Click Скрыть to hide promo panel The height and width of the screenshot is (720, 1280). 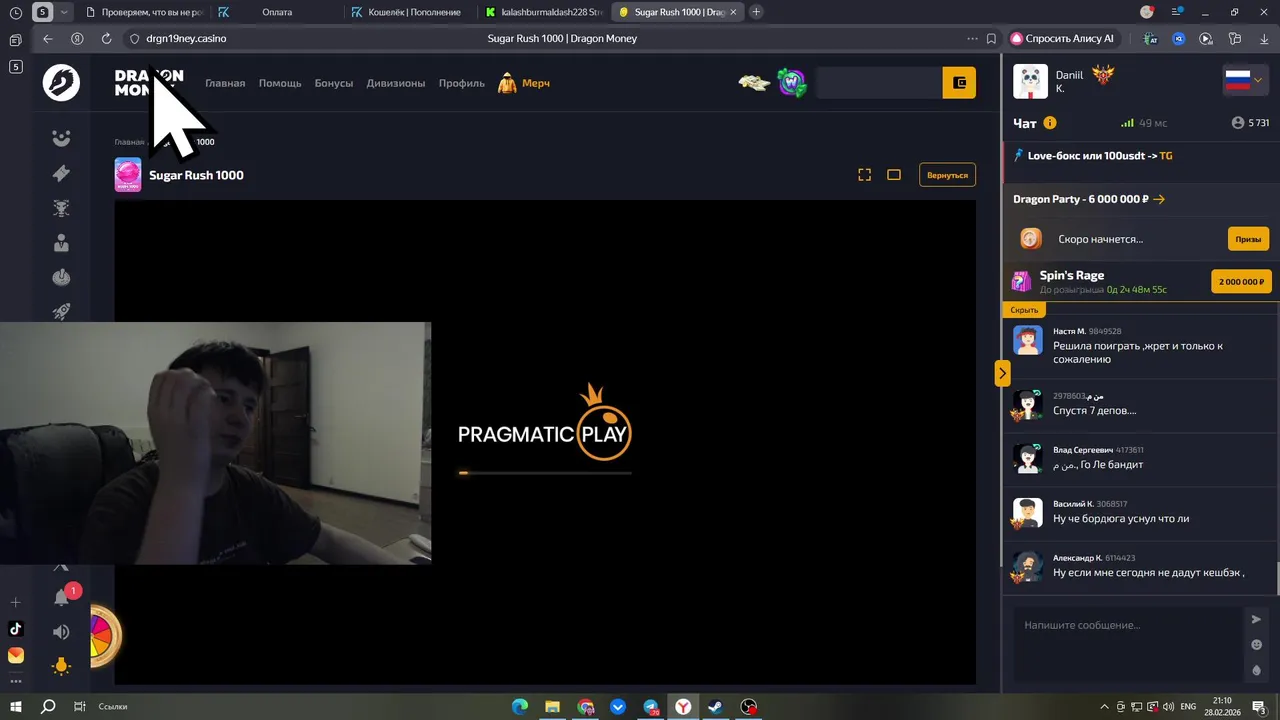[1024, 310]
